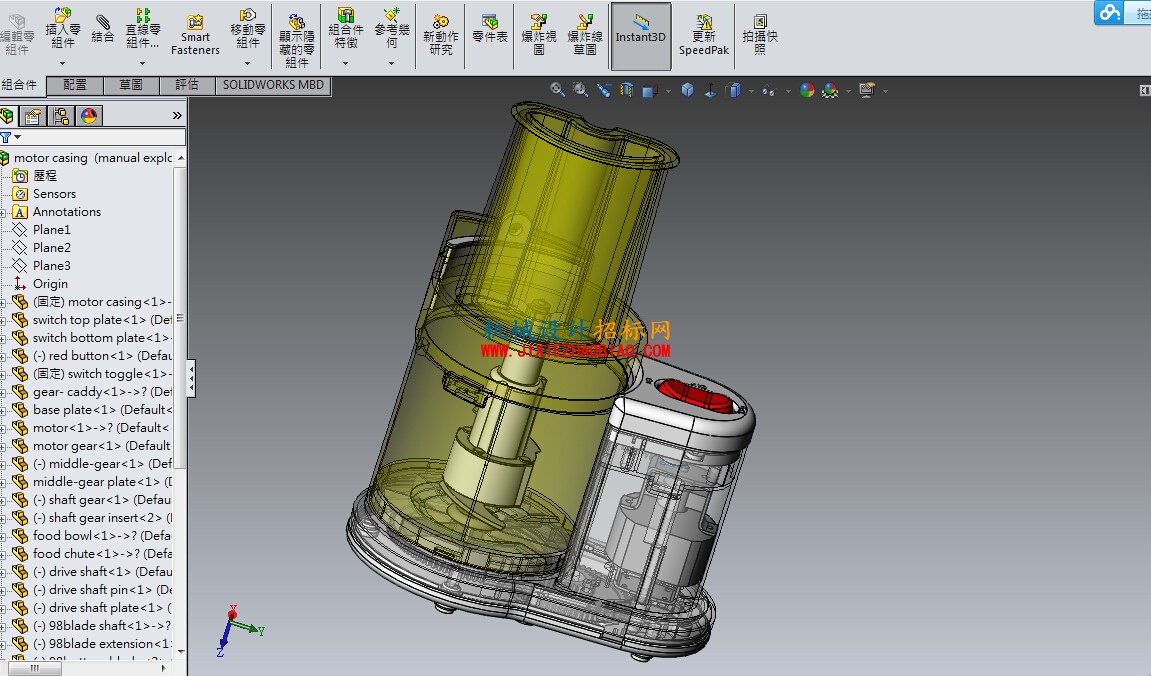1151x676 pixels.
Task: Click Insert Components (插入零組件) tool
Action: click(62, 28)
